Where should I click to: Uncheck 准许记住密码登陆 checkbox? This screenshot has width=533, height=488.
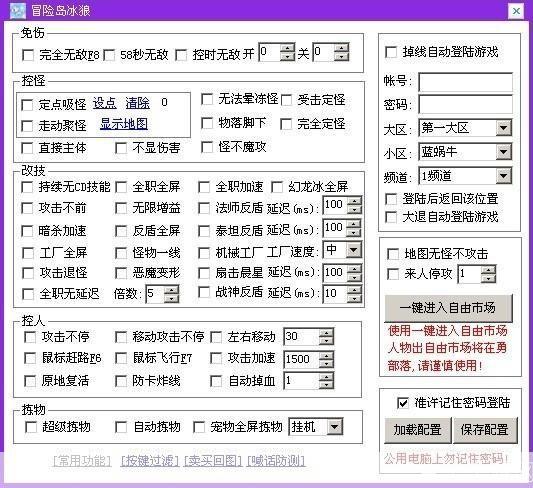pos(403,403)
